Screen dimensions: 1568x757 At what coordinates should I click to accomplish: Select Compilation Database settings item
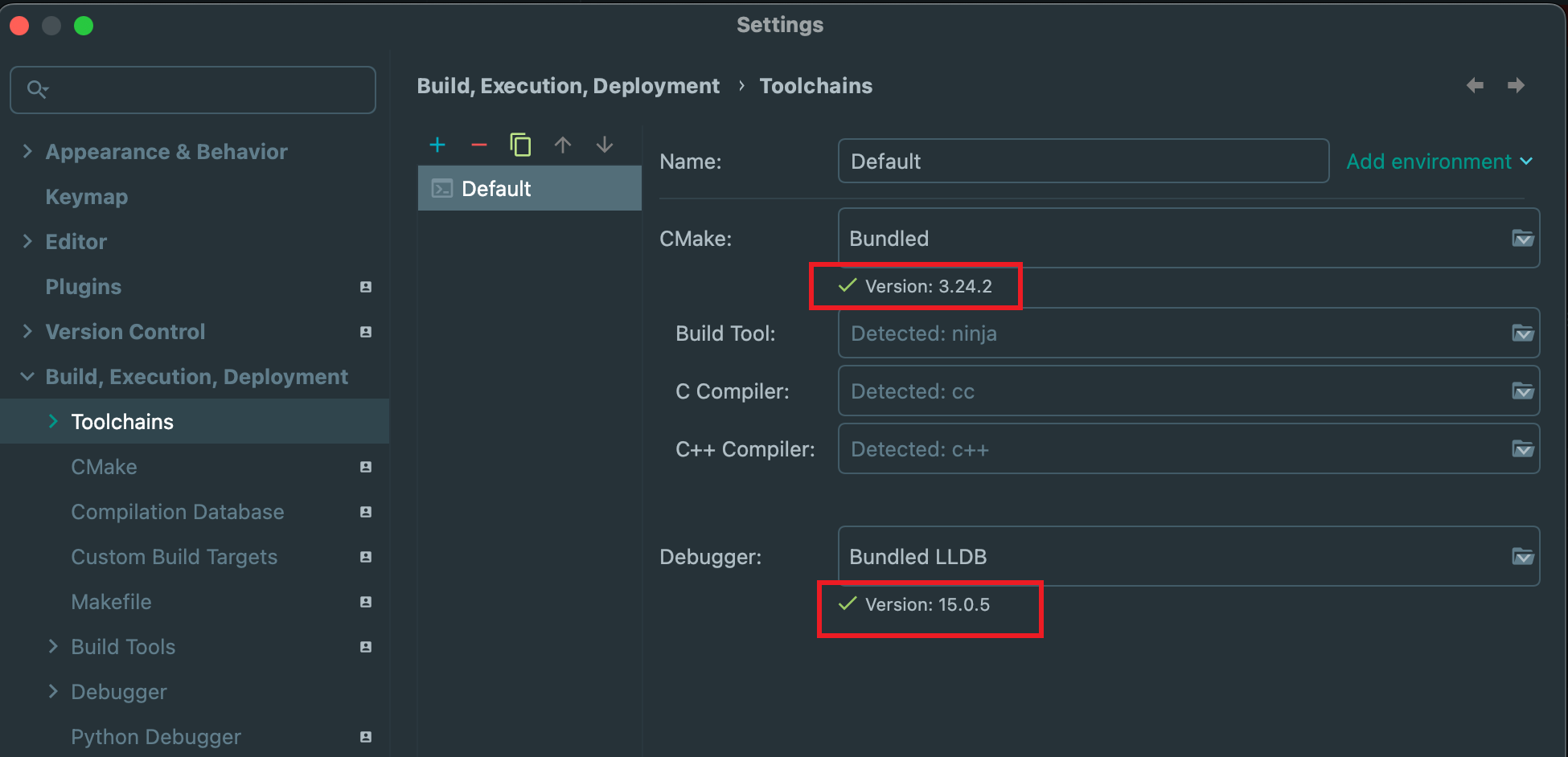click(x=178, y=512)
